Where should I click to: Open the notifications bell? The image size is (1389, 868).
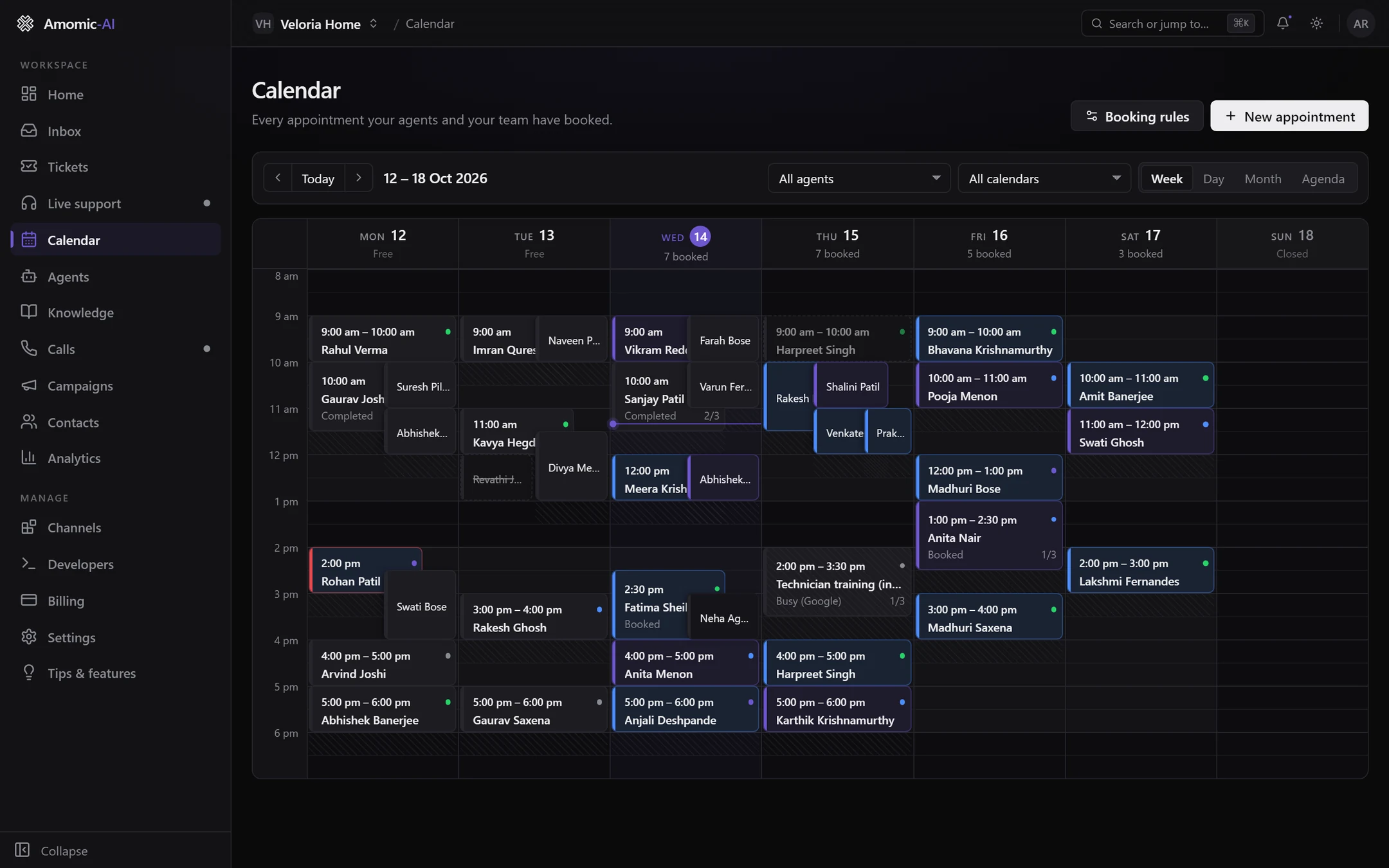click(x=1283, y=23)
